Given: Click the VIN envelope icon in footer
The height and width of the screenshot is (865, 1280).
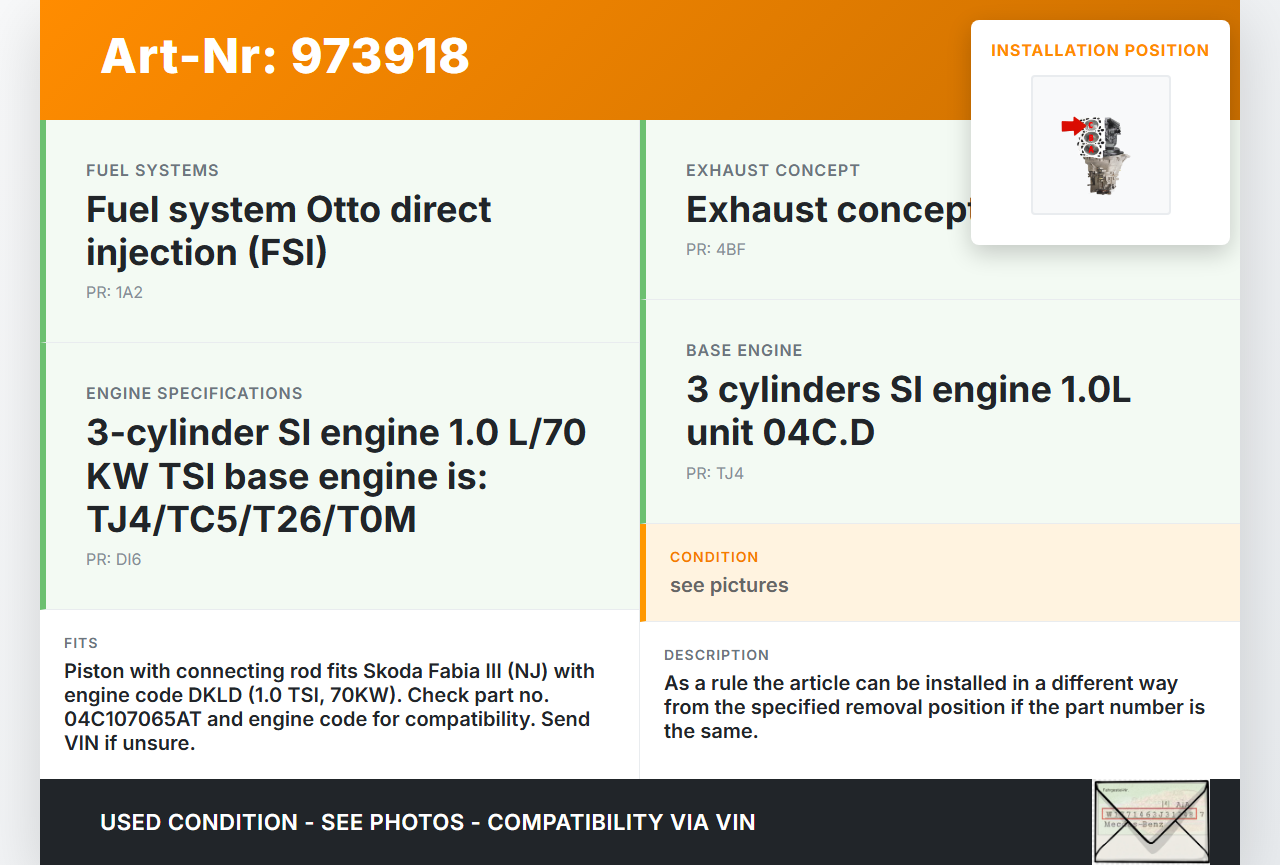Looking at the screenshot, I should [x=1150, y=821].
